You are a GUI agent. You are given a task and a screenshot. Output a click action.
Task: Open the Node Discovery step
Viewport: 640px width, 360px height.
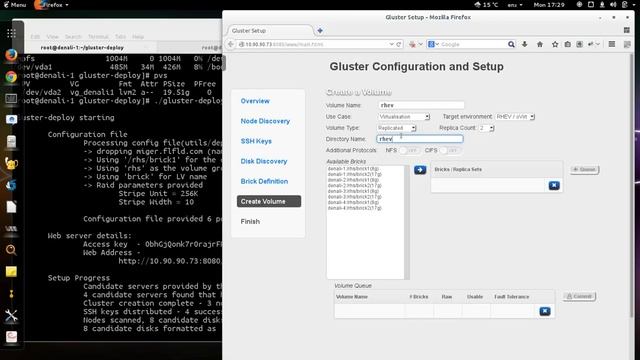(x=265, y=121)
